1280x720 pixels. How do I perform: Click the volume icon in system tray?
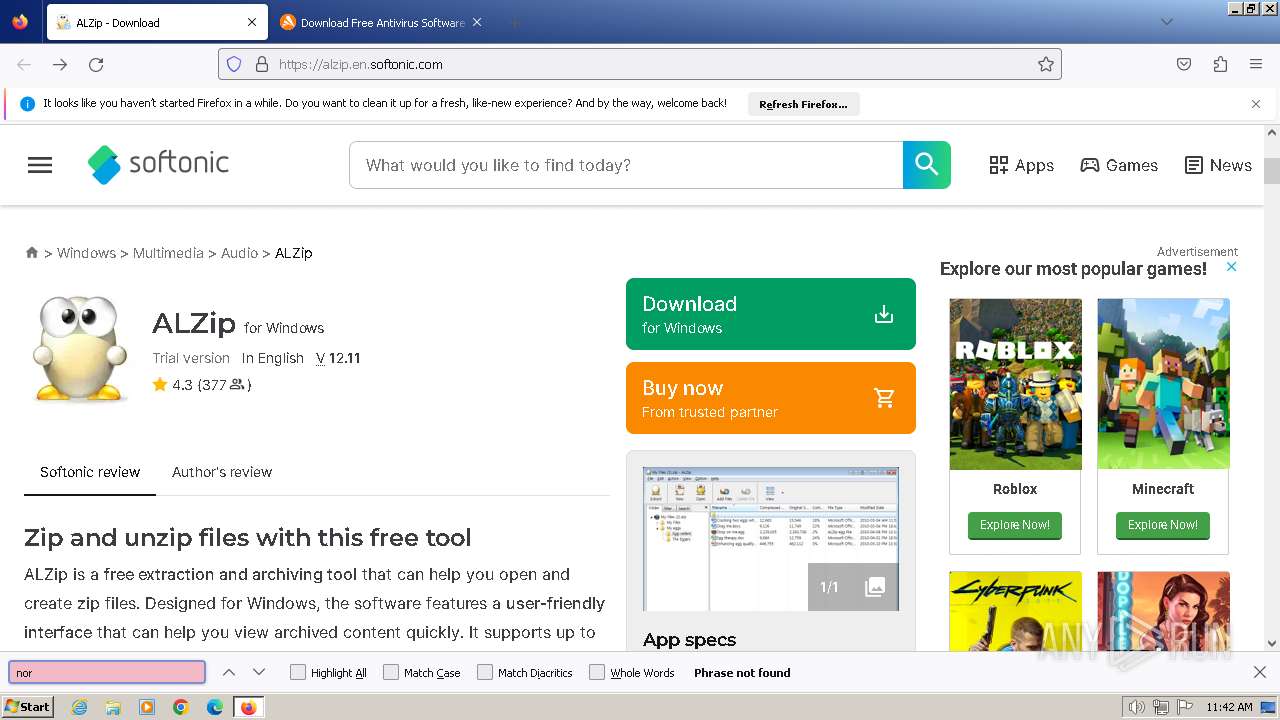pos(1137,707)
